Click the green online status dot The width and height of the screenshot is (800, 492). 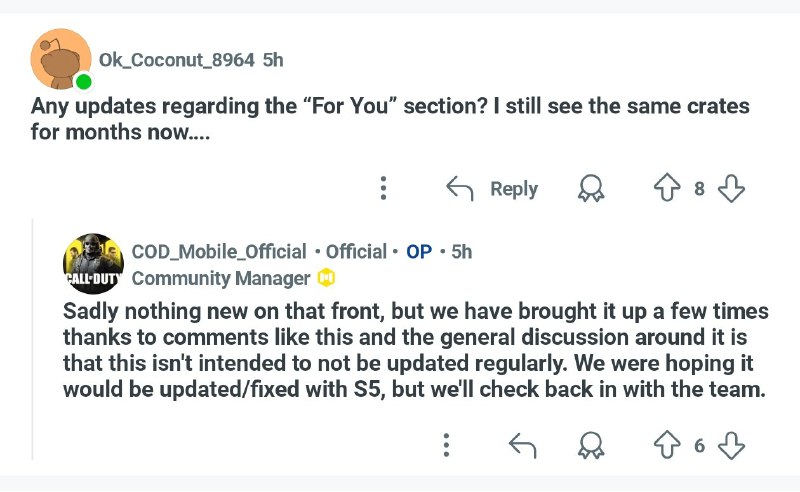[x=84, y=82]
